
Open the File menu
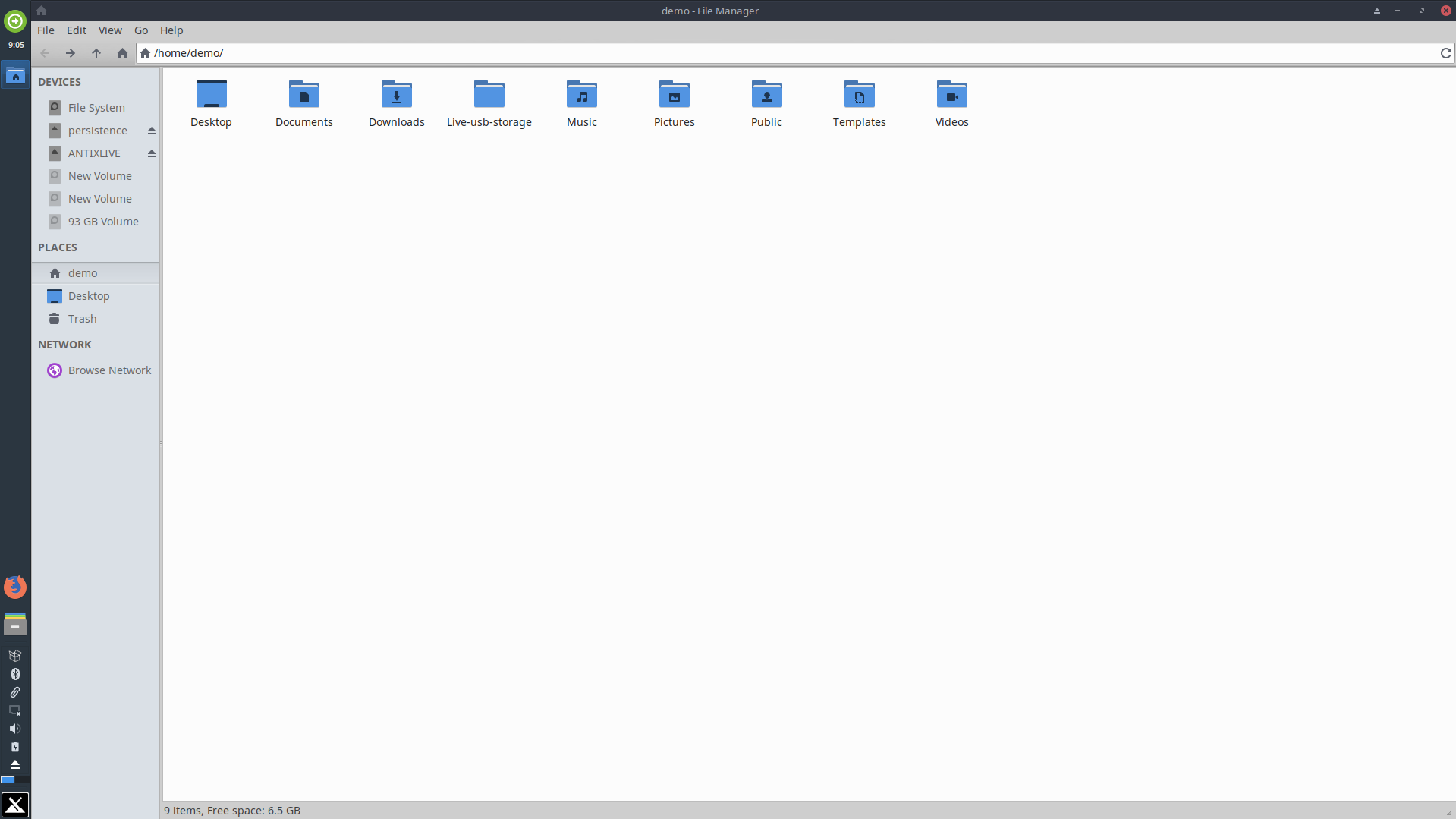46,30
